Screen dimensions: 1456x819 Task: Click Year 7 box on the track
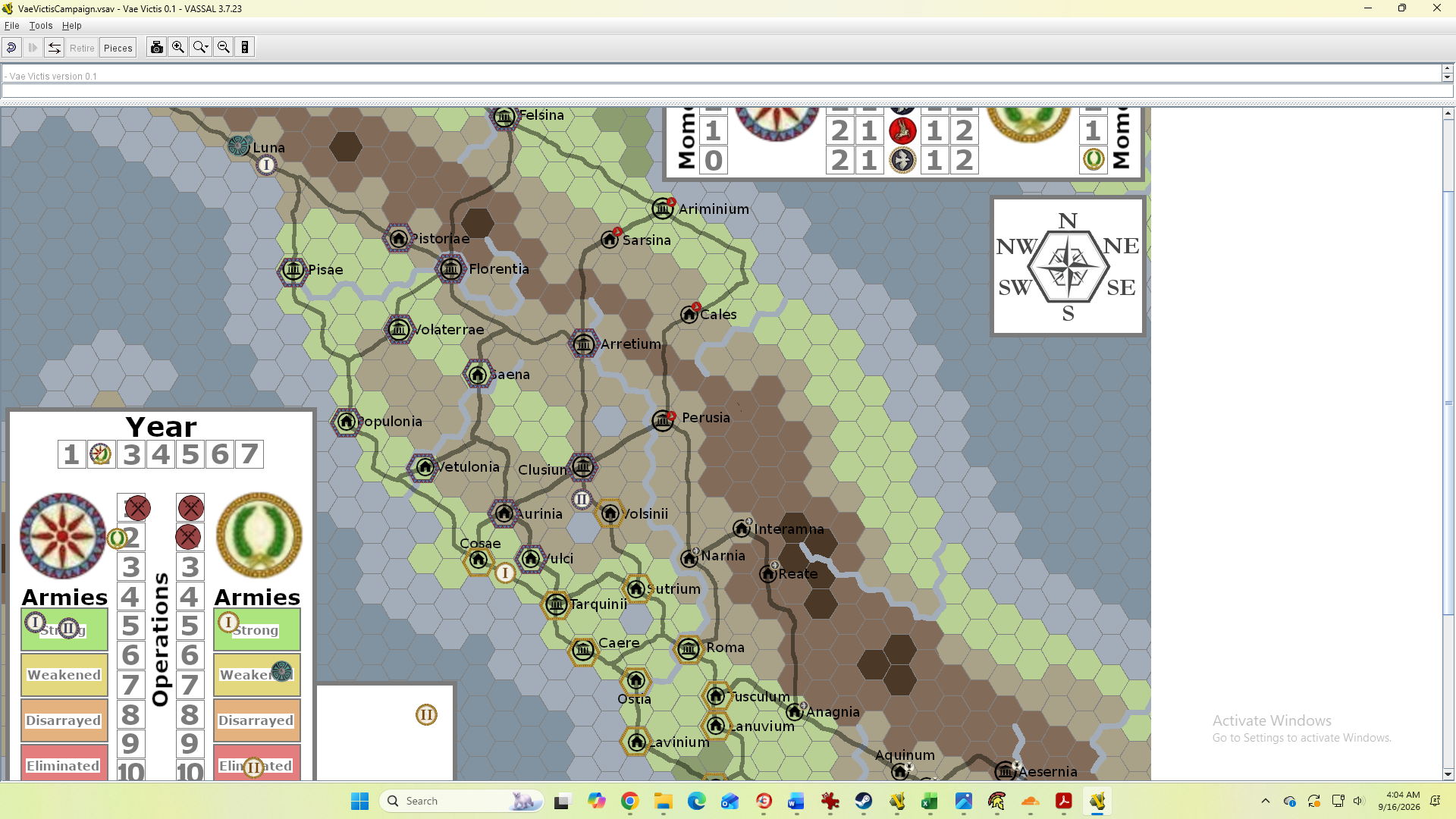(x=249, y=454)
